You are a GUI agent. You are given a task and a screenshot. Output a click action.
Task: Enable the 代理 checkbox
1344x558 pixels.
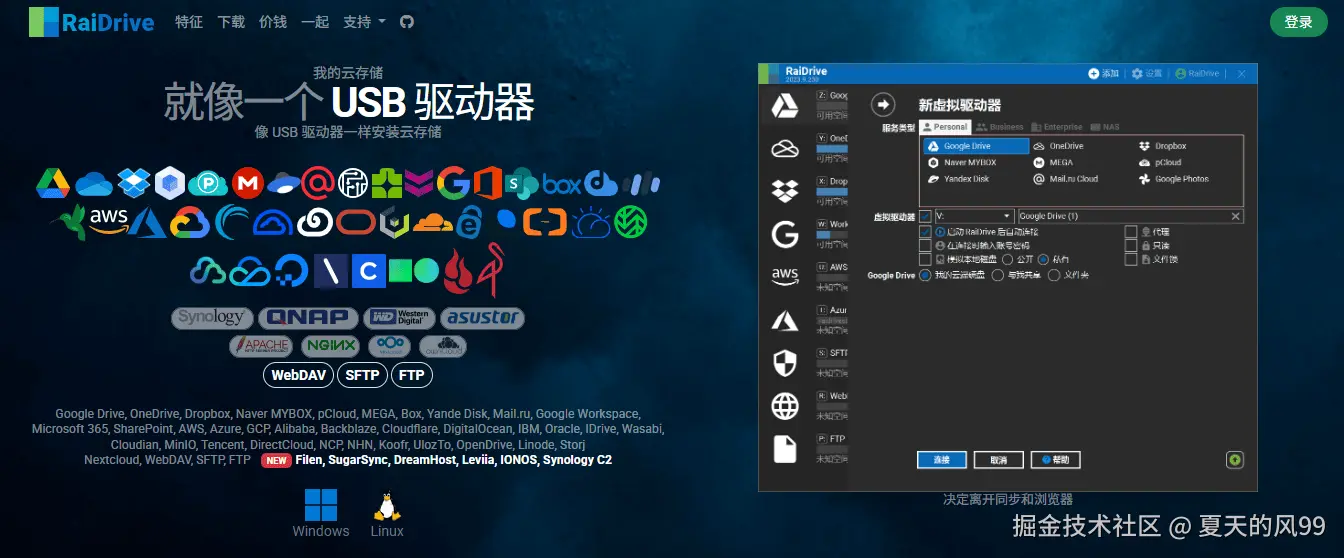point(1131,231)
